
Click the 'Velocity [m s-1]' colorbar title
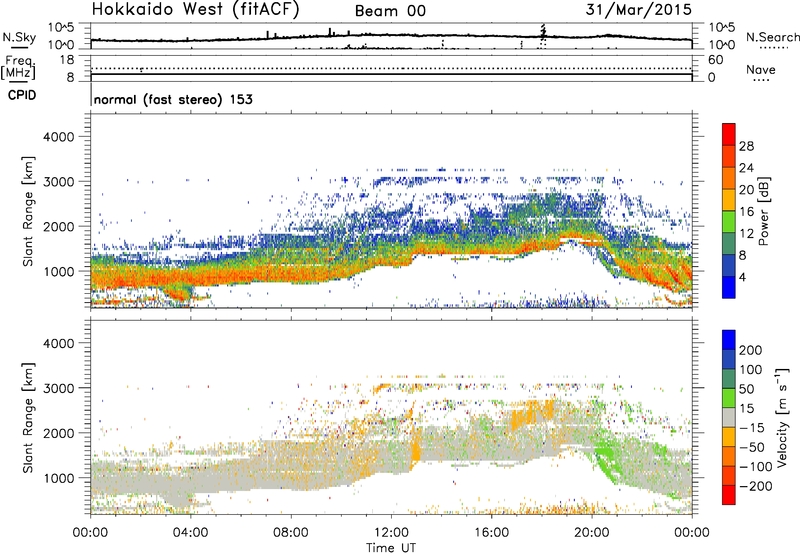coord(782,417)
